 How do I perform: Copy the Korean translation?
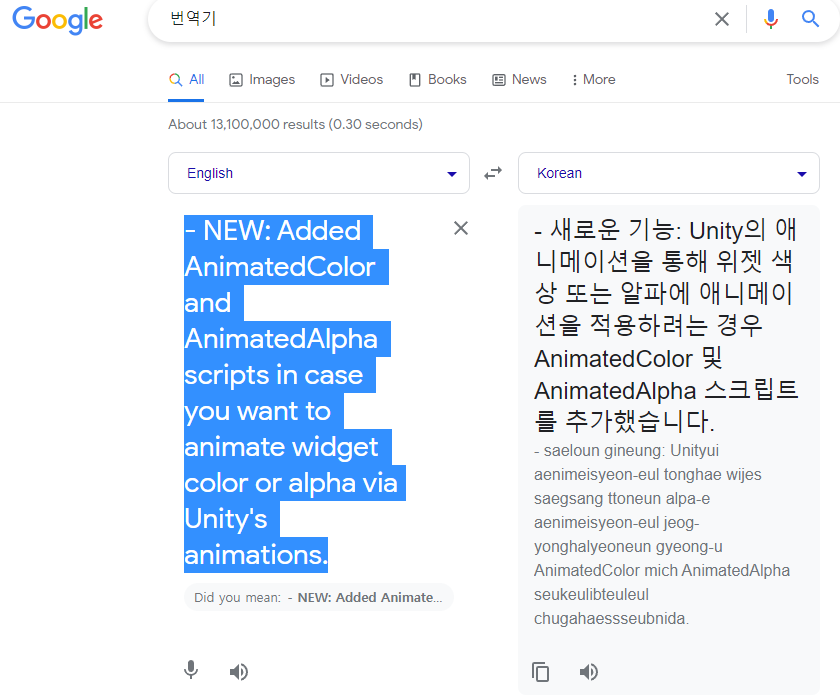coord(541,671)
